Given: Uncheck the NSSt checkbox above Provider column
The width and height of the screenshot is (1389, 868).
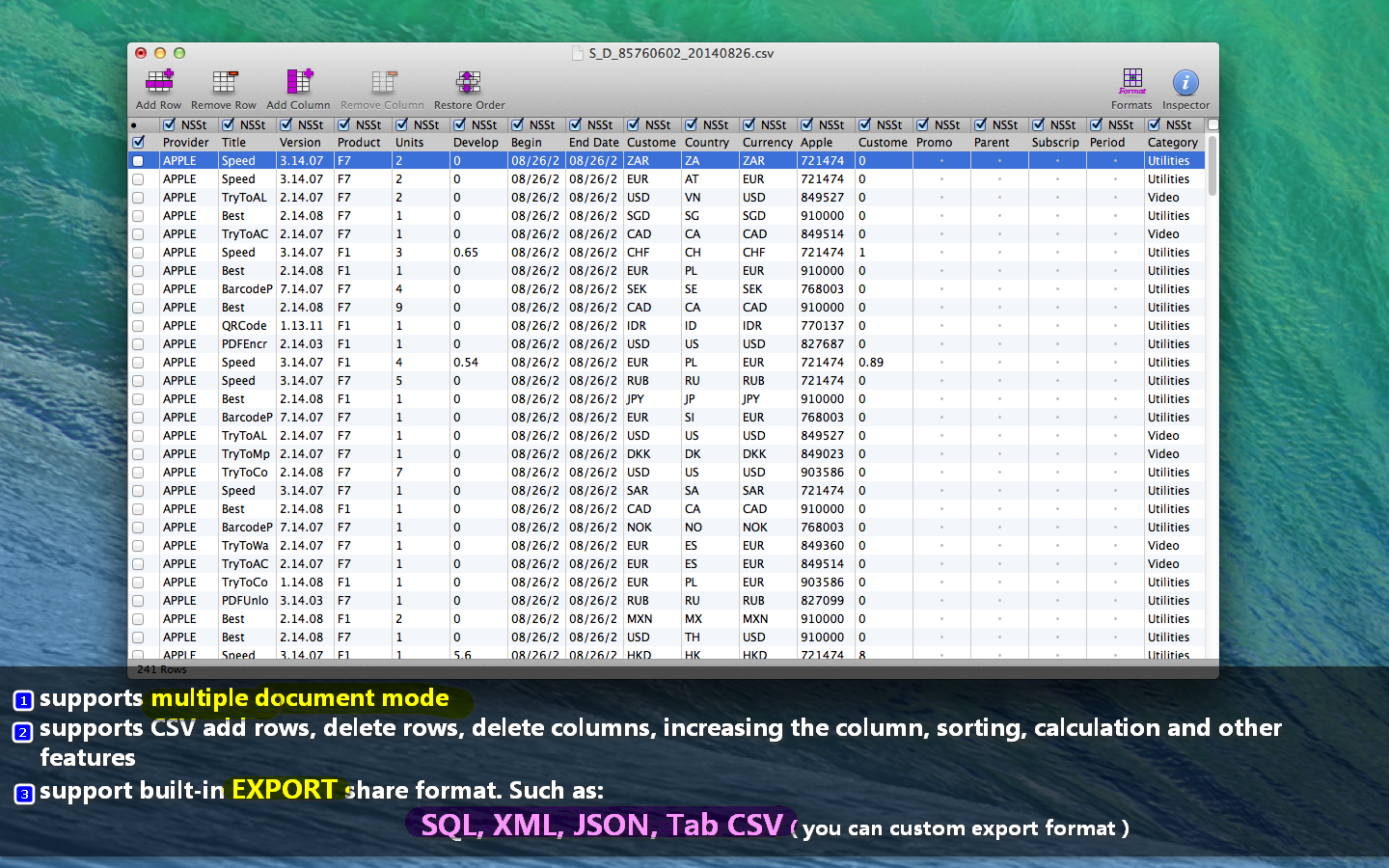Looking at the screenshot, I should 170,124.
